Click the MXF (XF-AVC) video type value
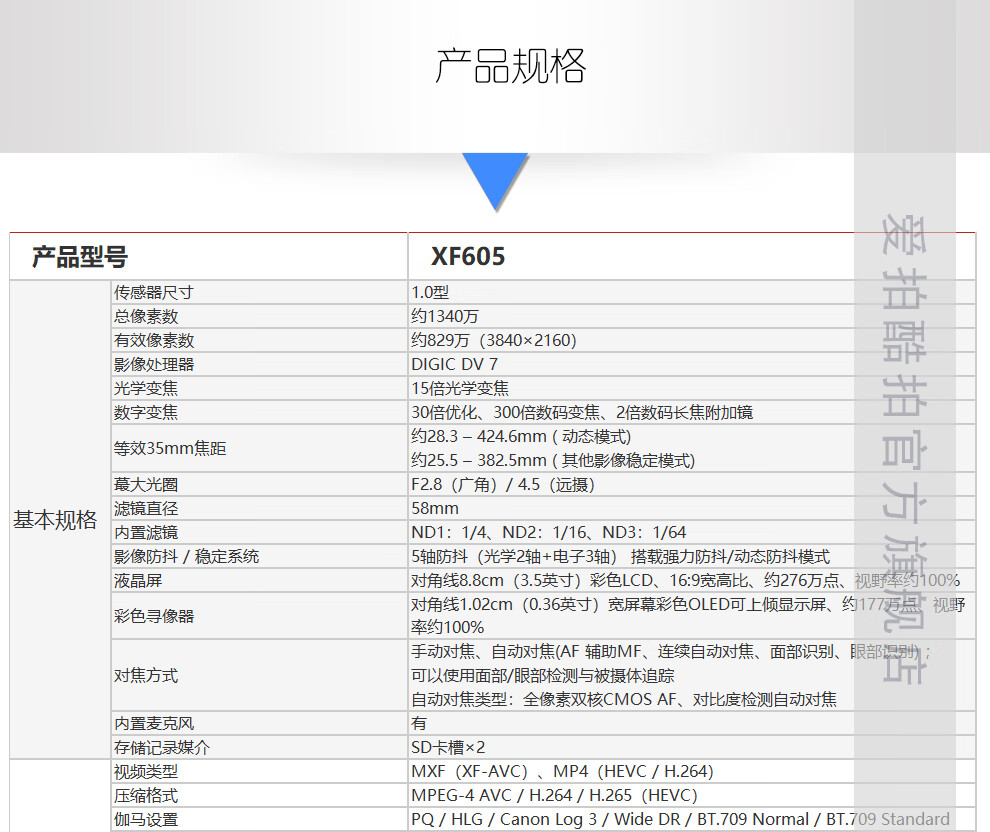 point(563,771)
